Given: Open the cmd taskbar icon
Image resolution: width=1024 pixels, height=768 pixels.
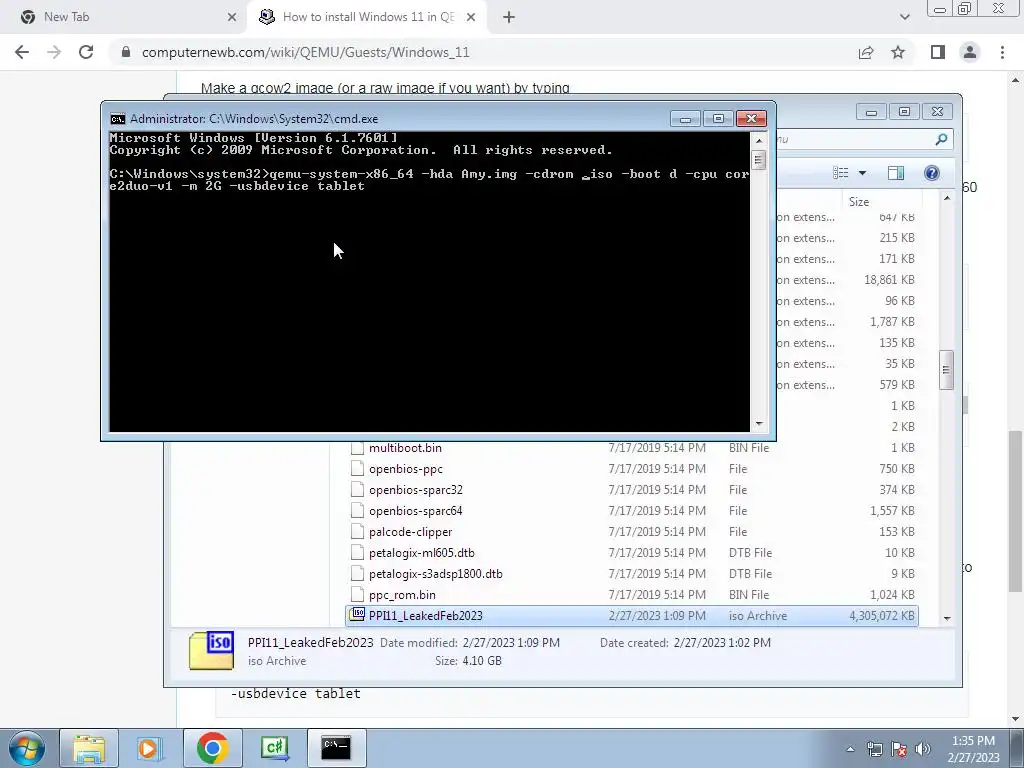Looking at the screenshot, I should pos(336,748).
